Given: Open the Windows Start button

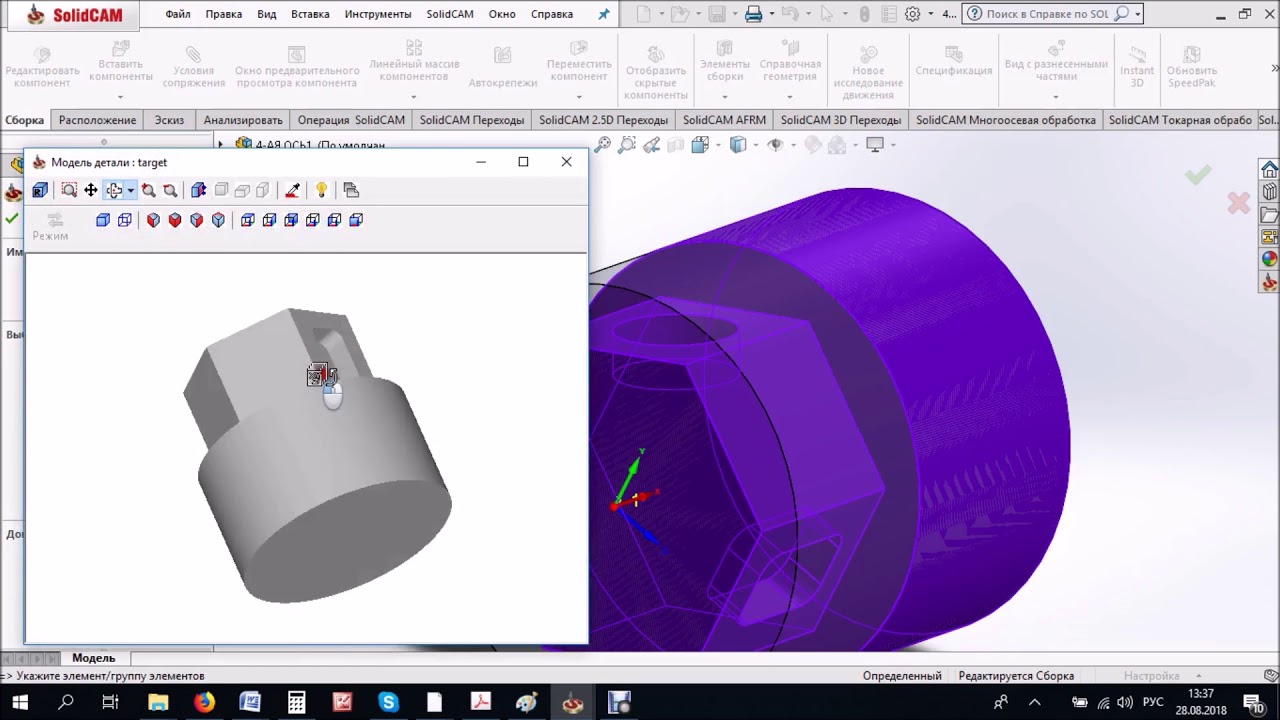Looking at the screenshot, I should point(20,703).
